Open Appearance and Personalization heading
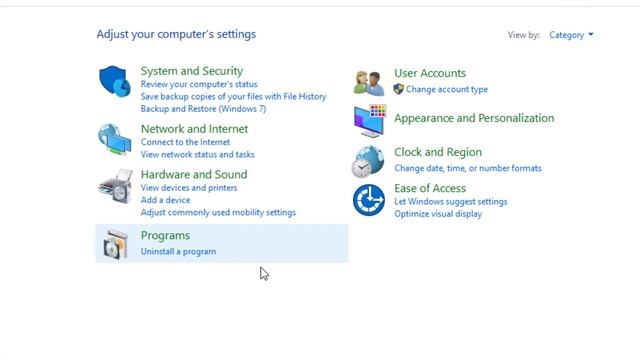 click(x=474, y=118)
